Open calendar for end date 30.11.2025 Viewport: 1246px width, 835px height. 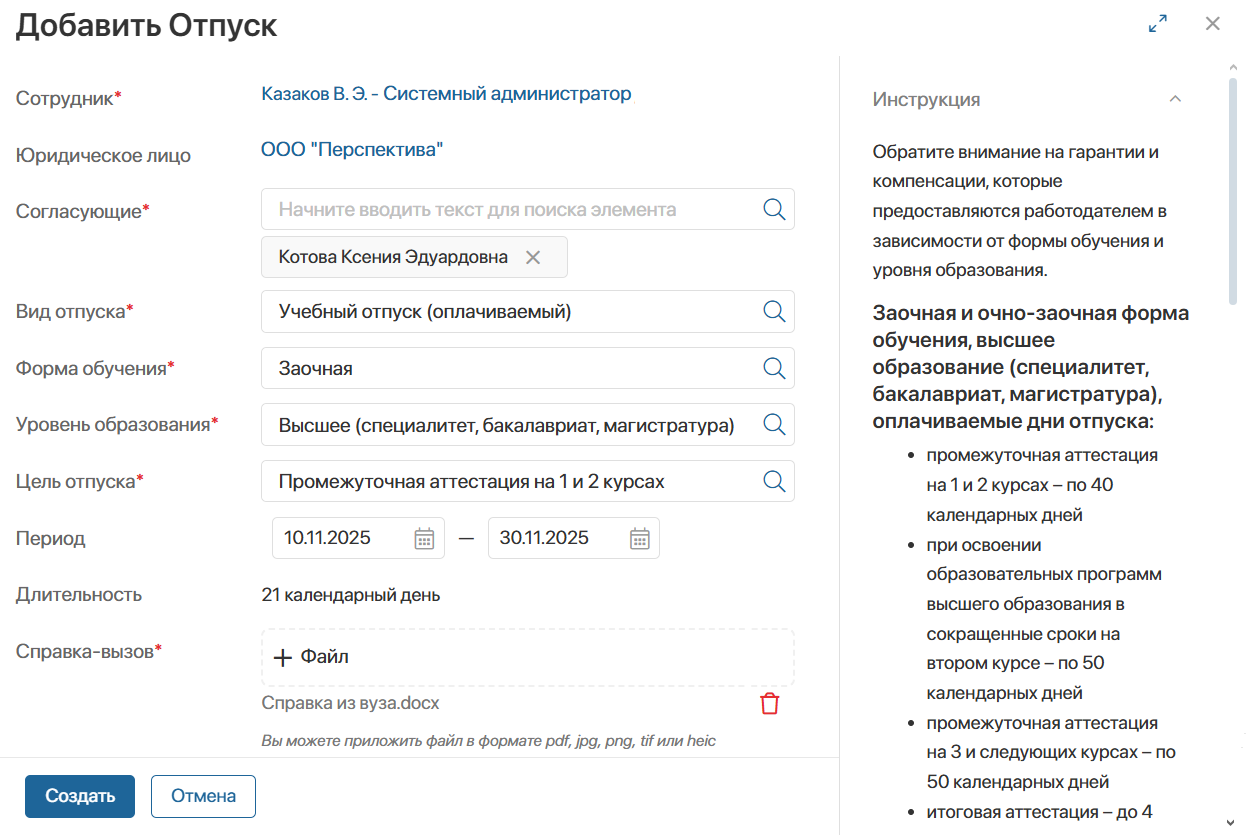click(x=640, y=538)
